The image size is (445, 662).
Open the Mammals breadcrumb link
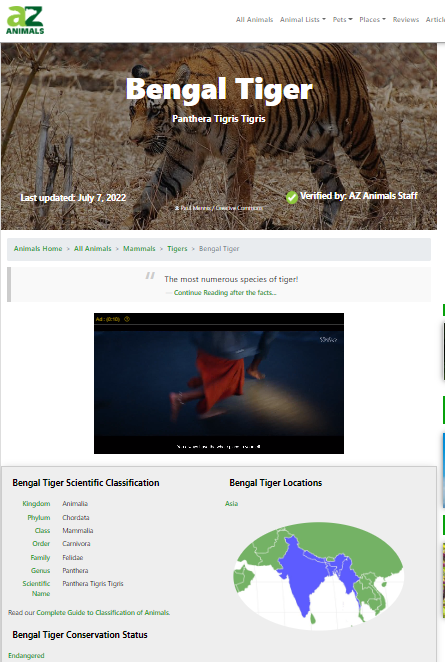(139, 249)
